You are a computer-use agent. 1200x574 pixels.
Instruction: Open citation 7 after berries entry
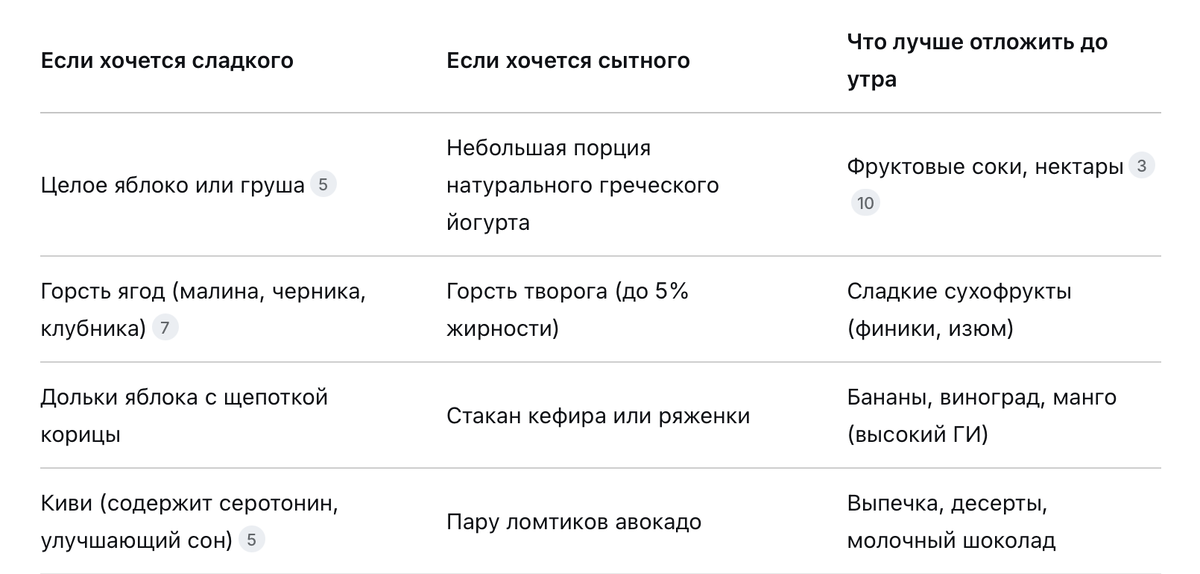pyautogui.click(x=165, y=328)
